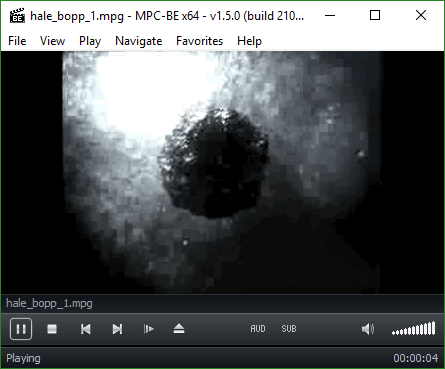Stop the video playback

[52, 329]
